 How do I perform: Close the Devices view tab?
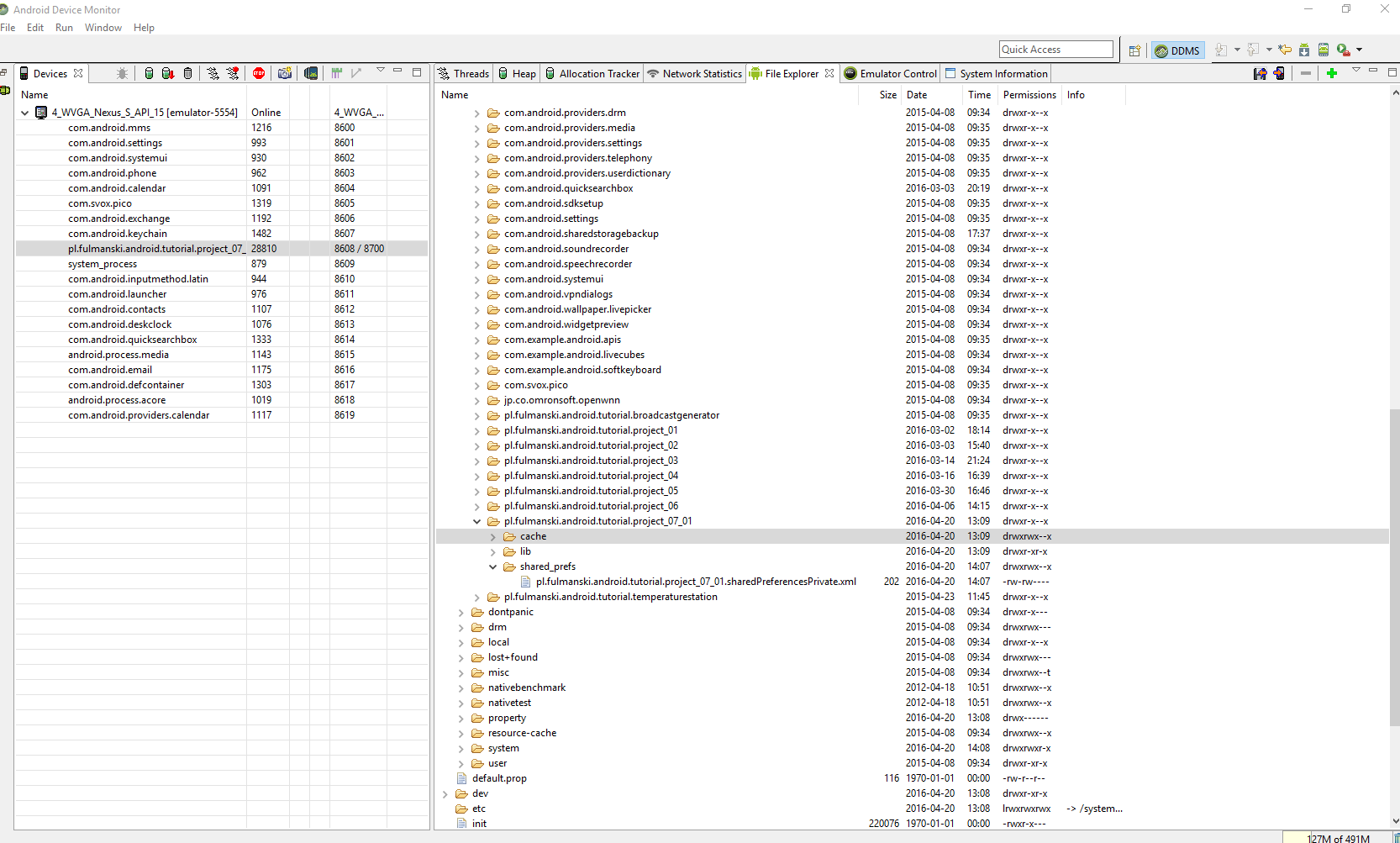point(78,73)
